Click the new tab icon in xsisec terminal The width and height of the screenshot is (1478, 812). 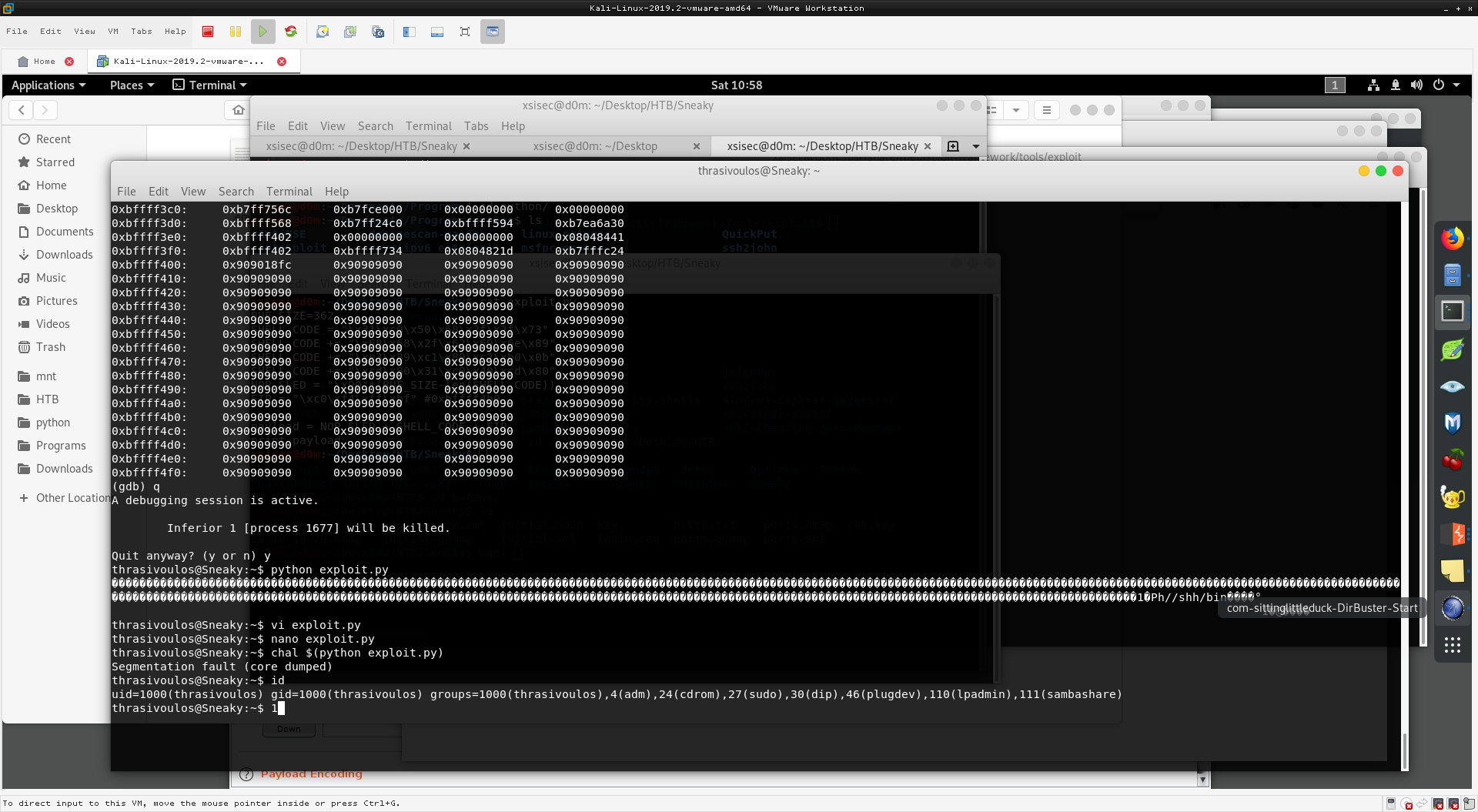(953, 146)
